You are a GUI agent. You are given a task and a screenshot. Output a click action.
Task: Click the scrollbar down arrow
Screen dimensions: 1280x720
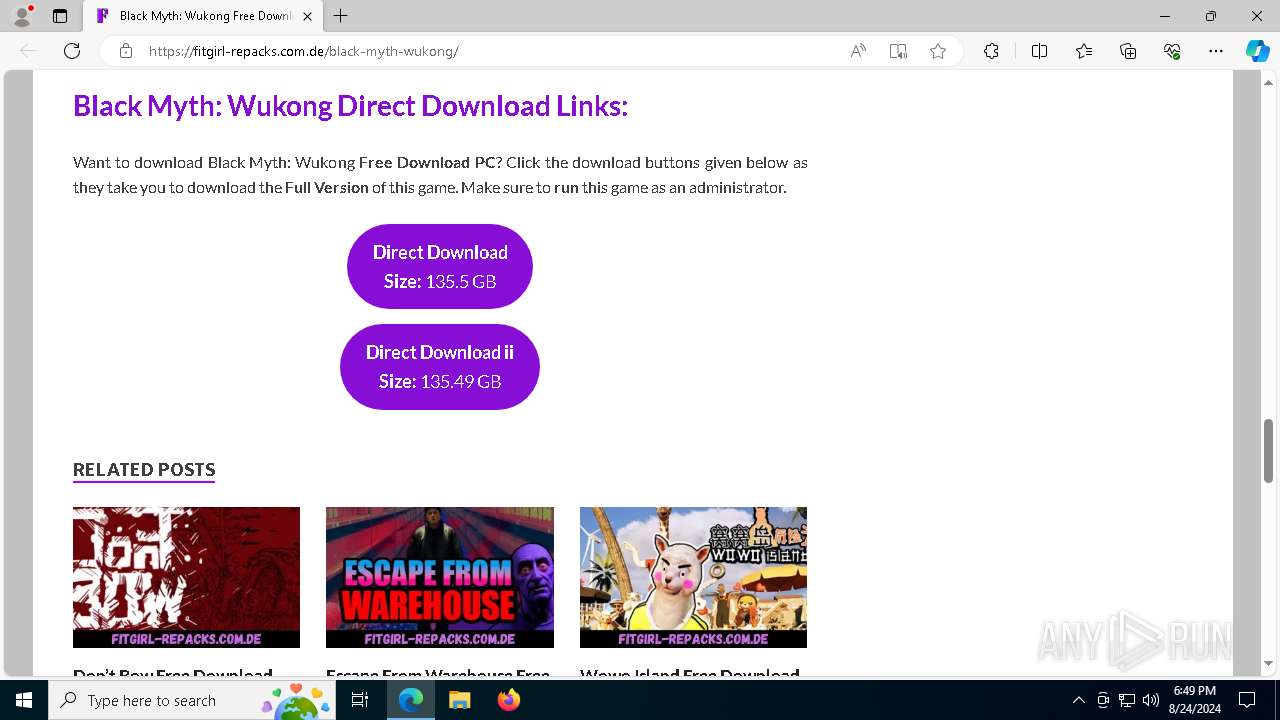(x=1268, y=663)
